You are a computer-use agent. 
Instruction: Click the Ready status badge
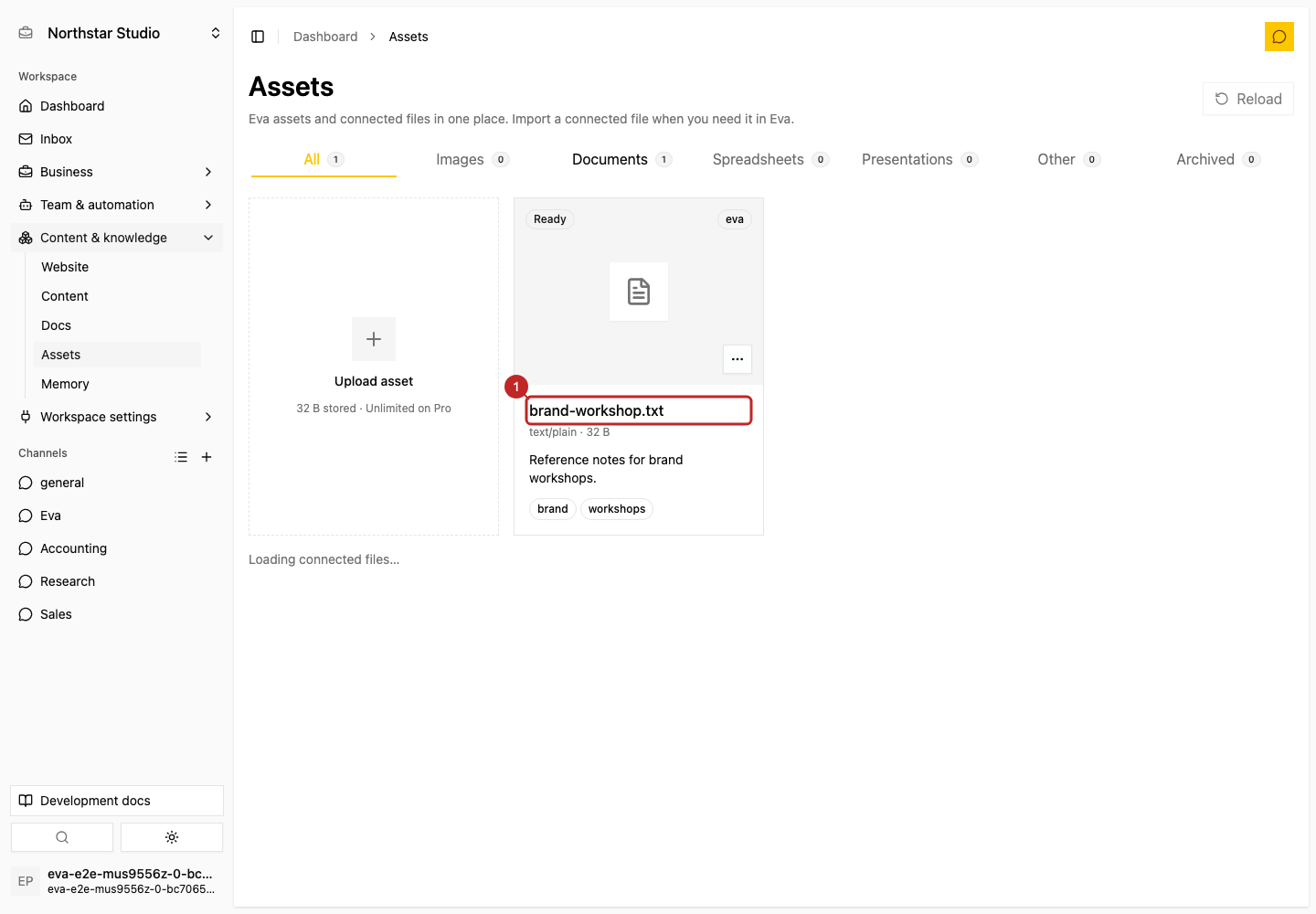(550, 219)
